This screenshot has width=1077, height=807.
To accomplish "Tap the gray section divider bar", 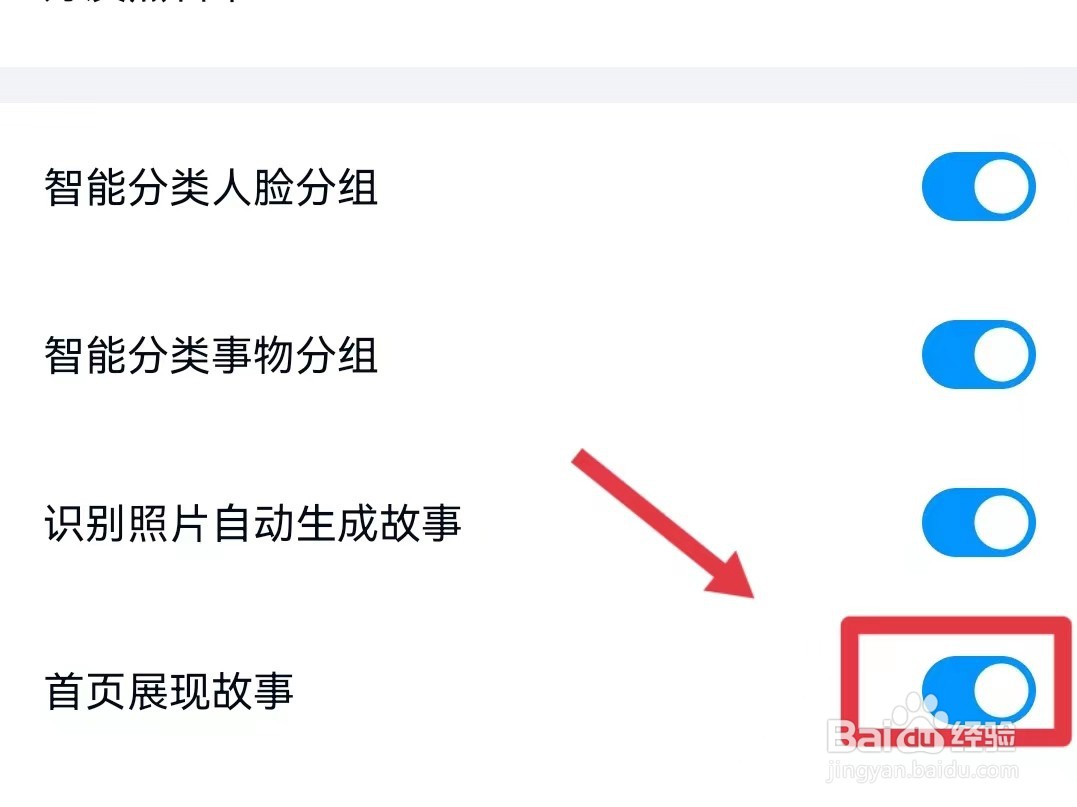I will (x=538, y=85).
